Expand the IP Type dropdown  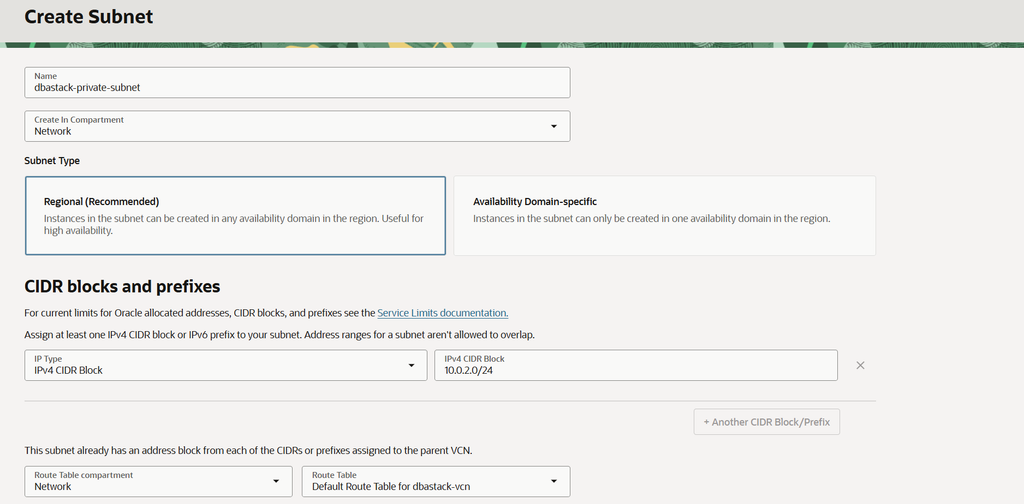tap(226, 365)
